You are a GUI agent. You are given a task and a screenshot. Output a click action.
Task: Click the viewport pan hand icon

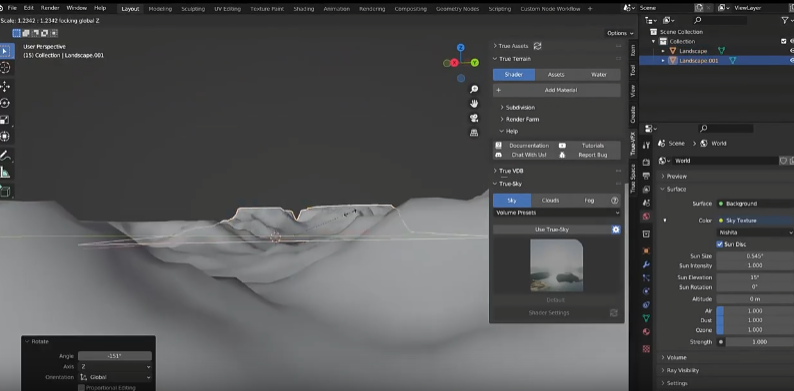click(x=474, y=103)
